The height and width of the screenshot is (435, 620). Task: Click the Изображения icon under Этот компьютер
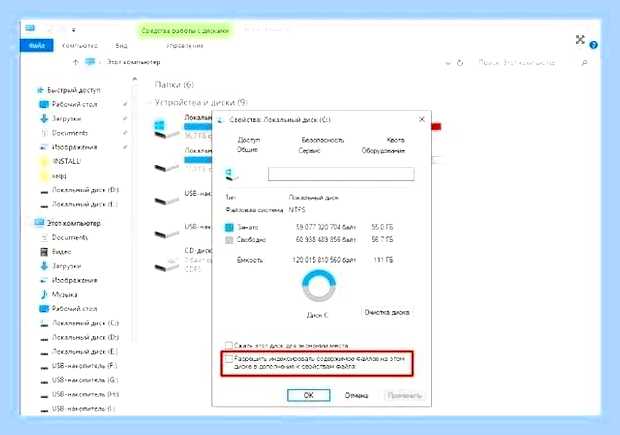tap(44, 280)
